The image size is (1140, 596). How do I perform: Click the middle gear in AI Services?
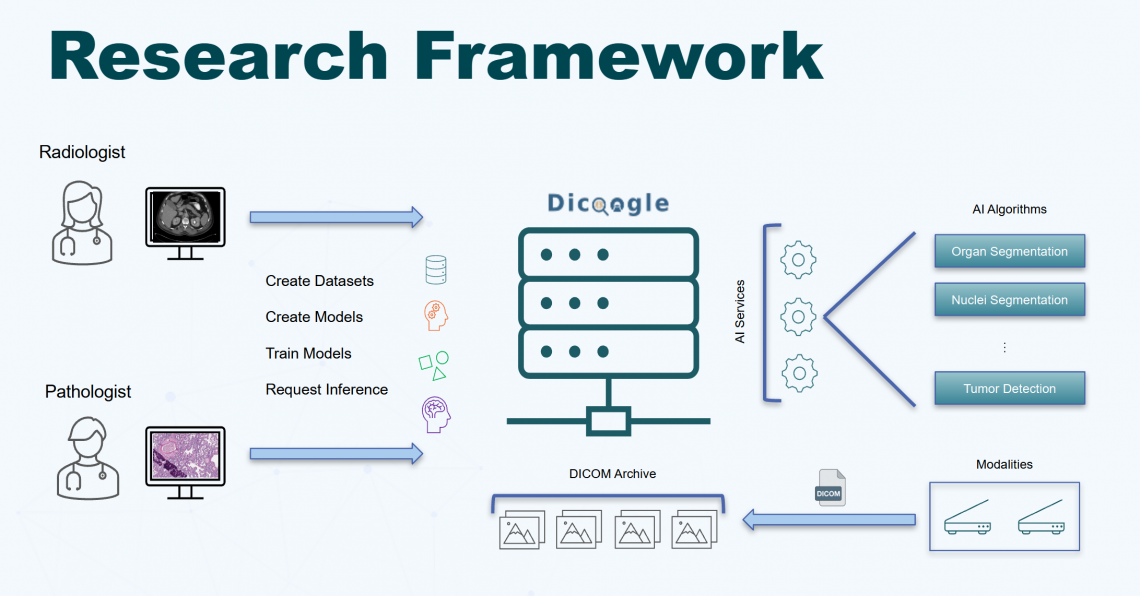pos(798,316)
